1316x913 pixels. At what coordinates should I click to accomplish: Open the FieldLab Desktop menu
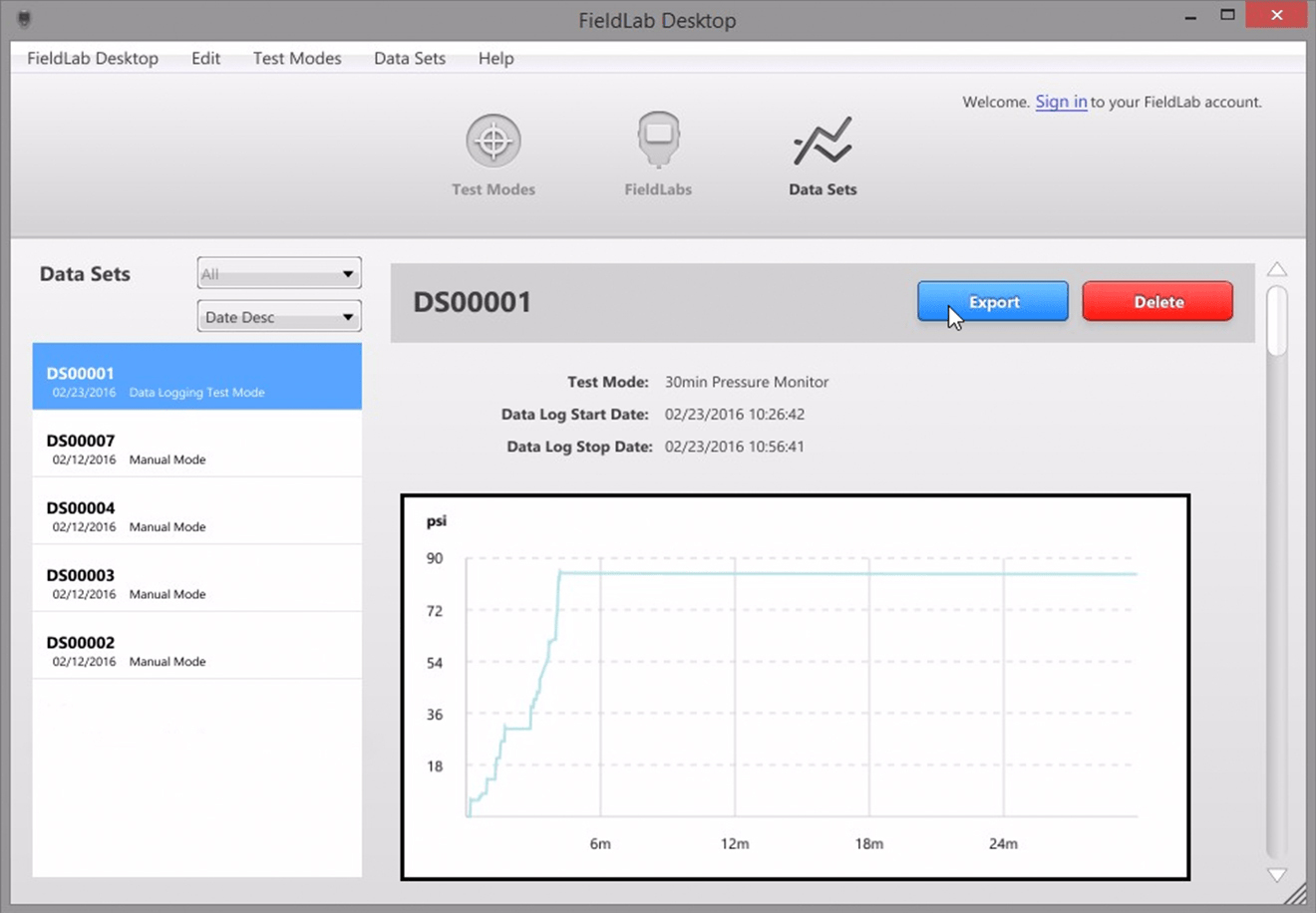(x=93, y=58)
